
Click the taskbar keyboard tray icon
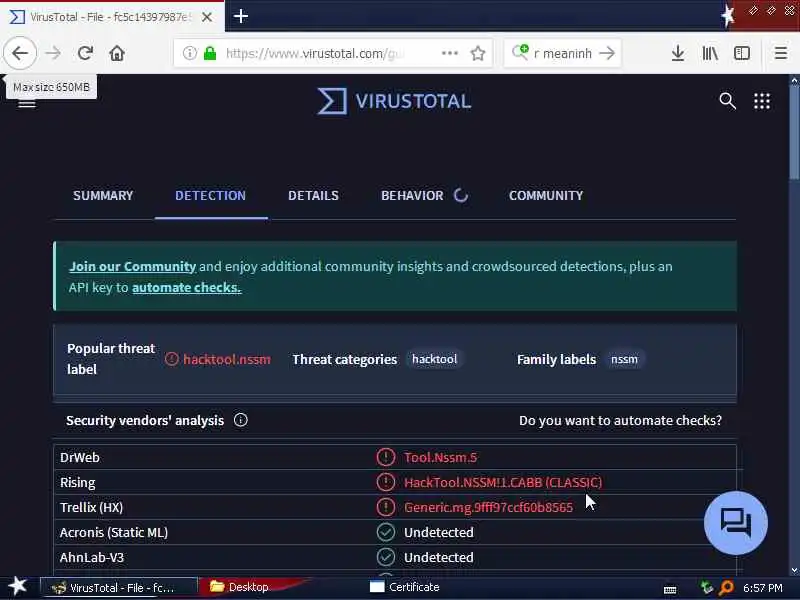(x=670, y=589)
